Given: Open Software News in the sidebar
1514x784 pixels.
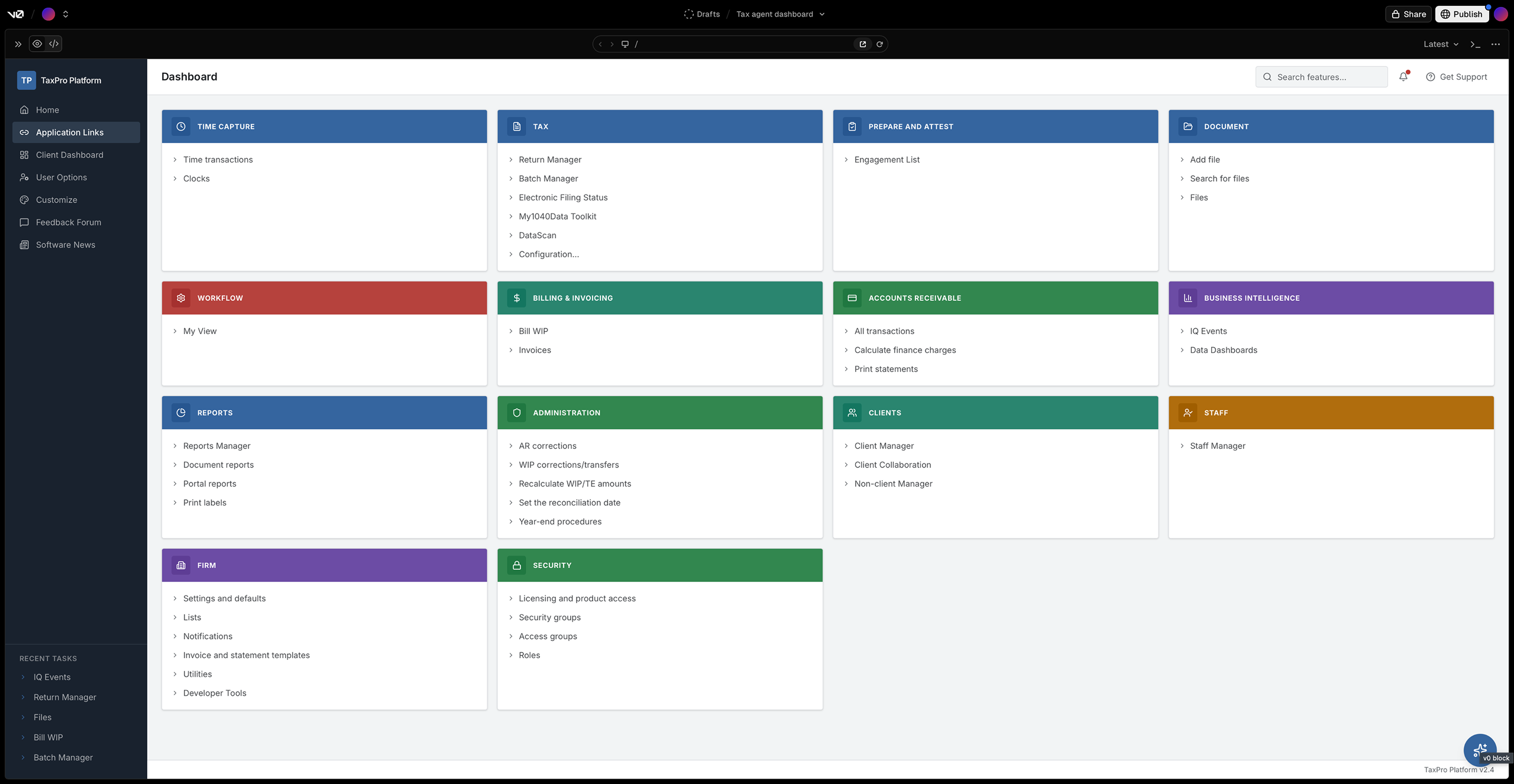Looking at the screenshot, I should point(65,245).
